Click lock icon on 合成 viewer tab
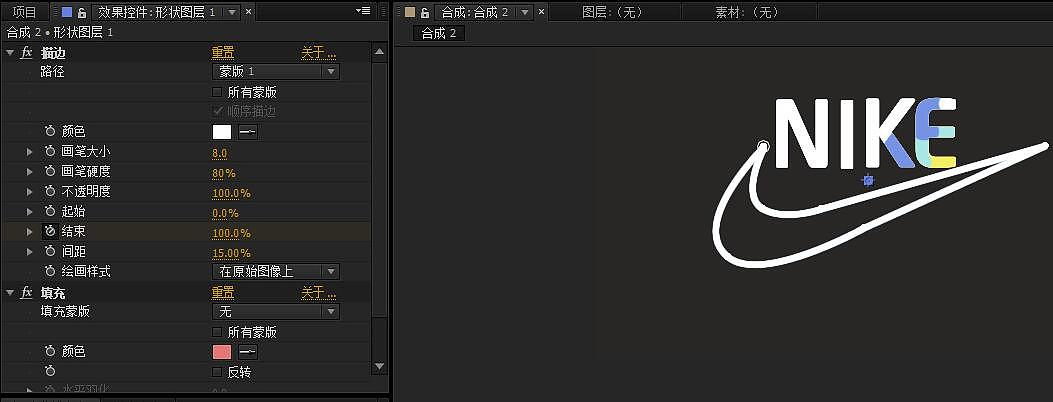Viewport: 1053px width, 402px height. [425, 12]
